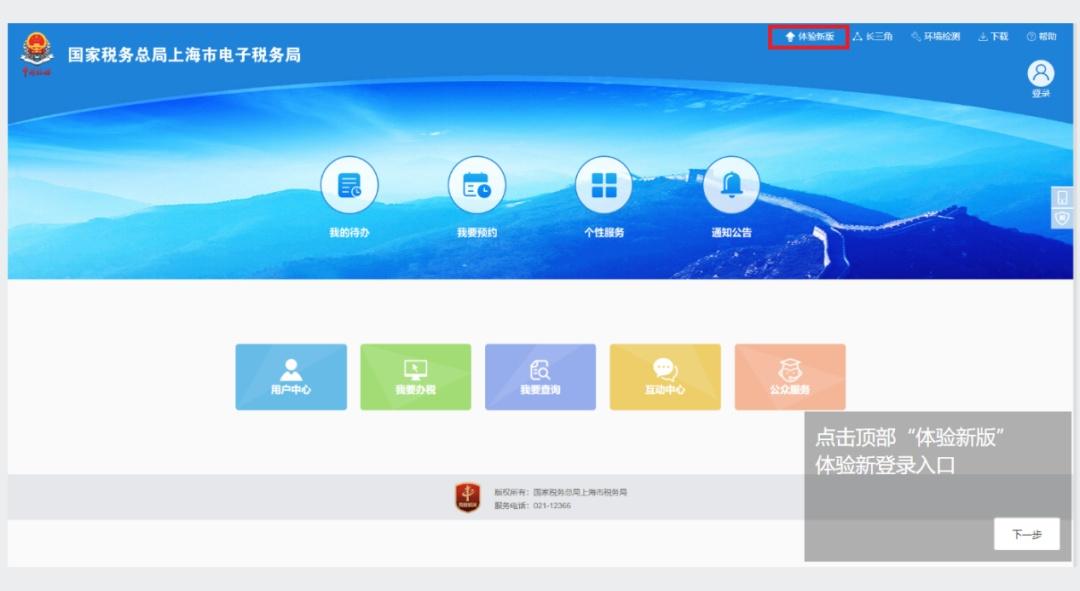Click the 下载 link at top
Screen dimensions: 1080x591
993,37
